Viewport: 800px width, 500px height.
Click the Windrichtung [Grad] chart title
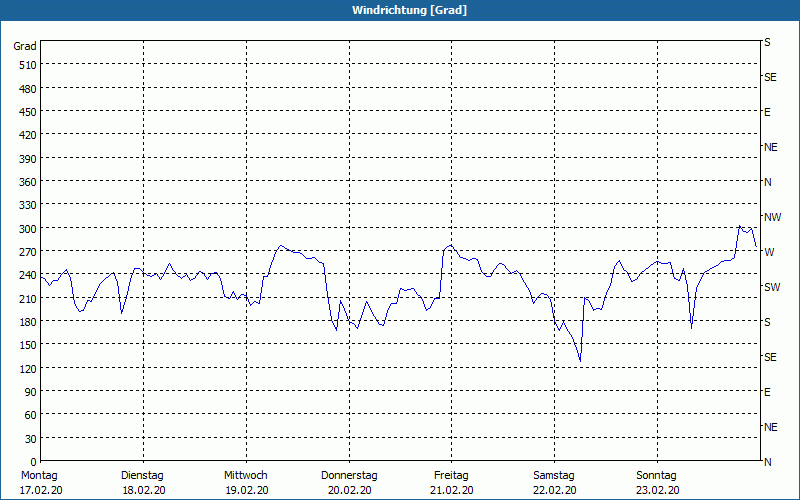click(409, 10)
